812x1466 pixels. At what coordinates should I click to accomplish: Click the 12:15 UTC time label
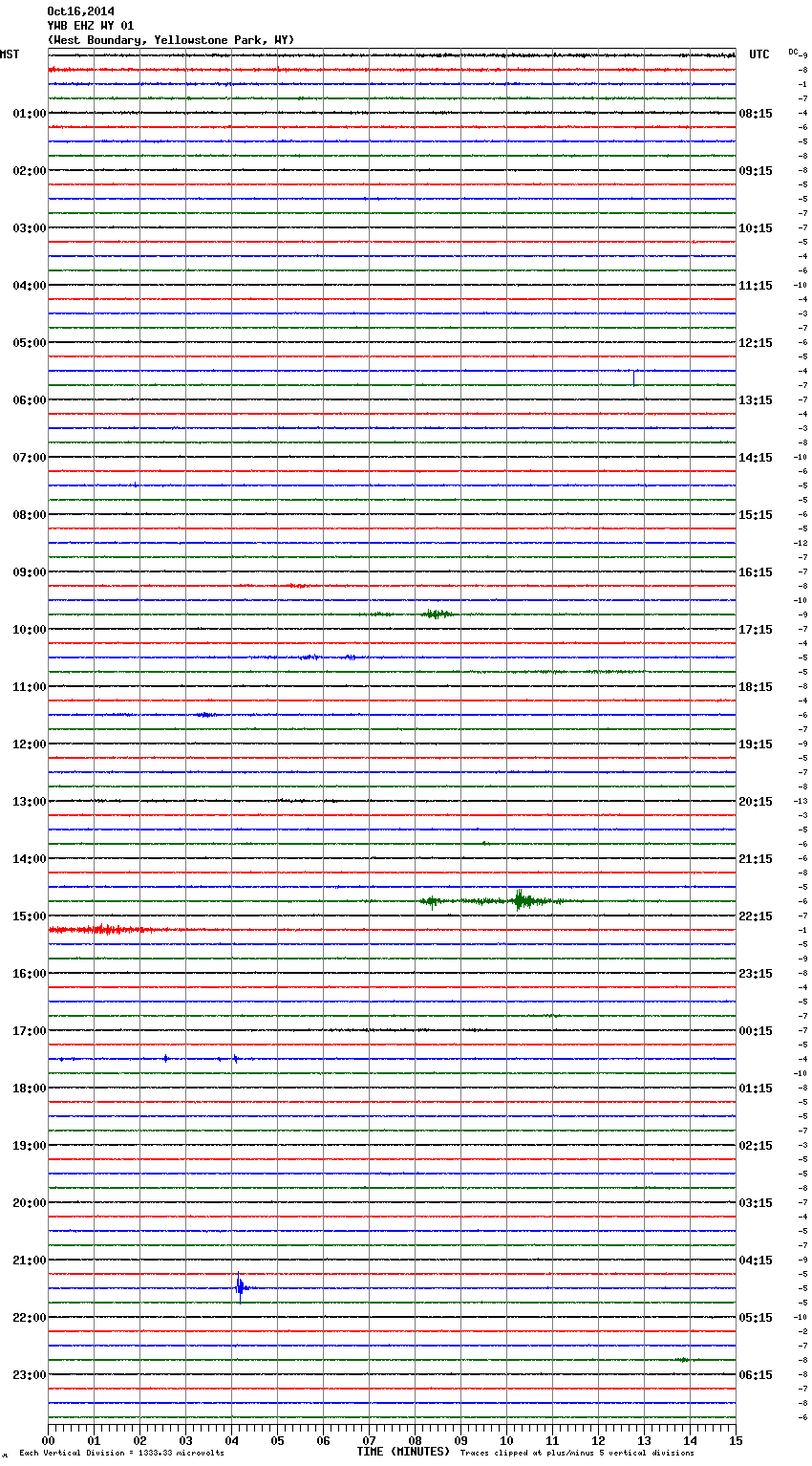coord(756,343)
